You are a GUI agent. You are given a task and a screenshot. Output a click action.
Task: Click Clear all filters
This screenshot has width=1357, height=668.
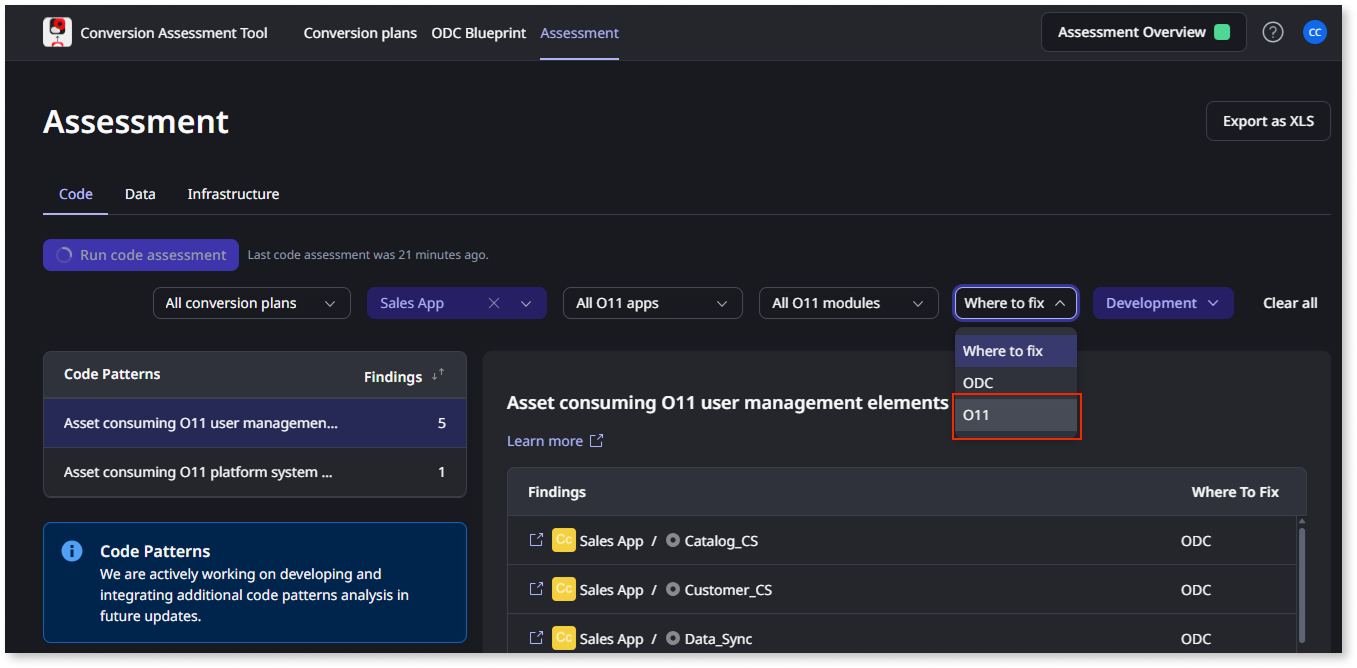[1290, 303]
